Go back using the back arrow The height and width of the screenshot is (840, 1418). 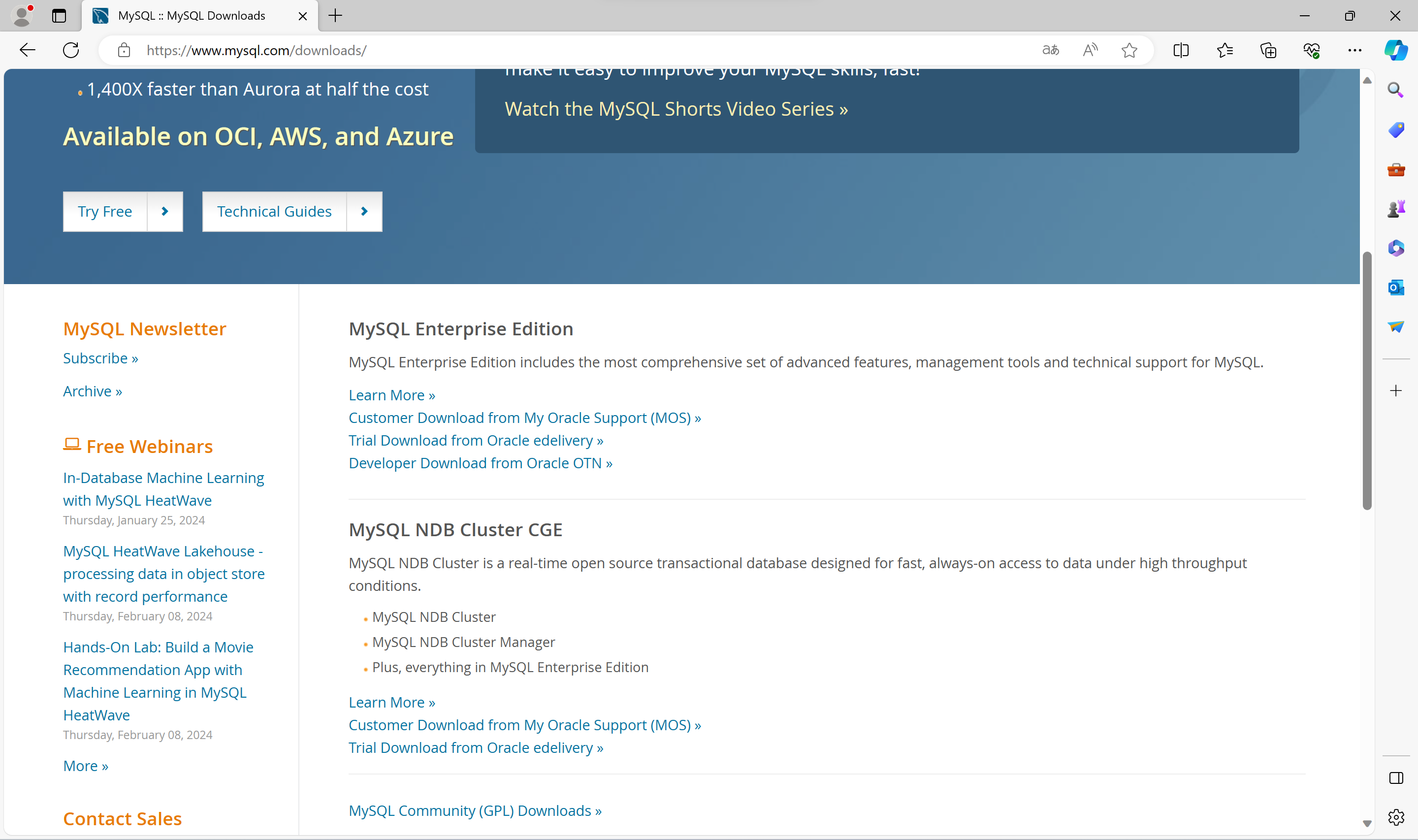tap(27, 50)
